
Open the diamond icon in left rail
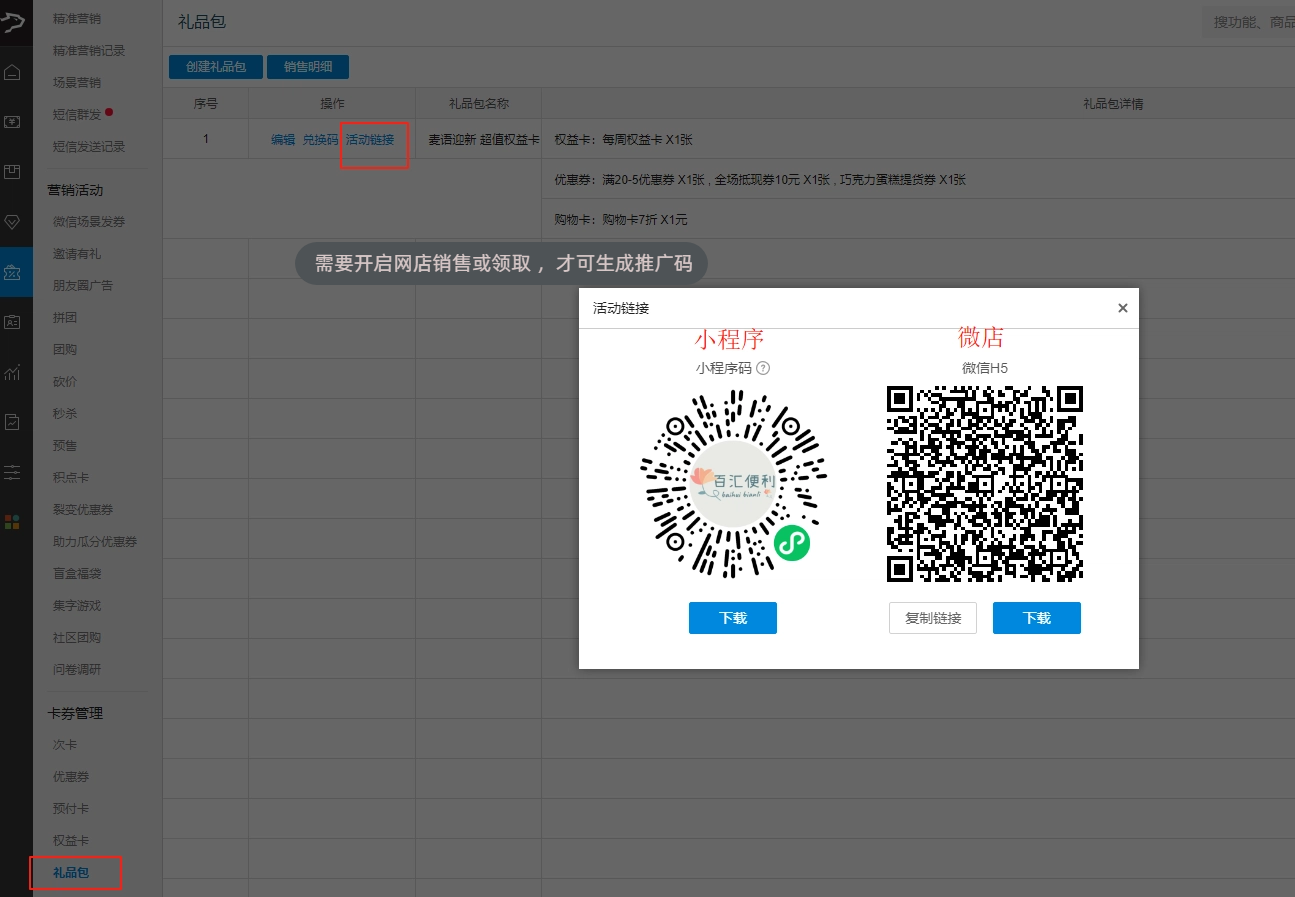pyautogui.click(x=12, y=222)
